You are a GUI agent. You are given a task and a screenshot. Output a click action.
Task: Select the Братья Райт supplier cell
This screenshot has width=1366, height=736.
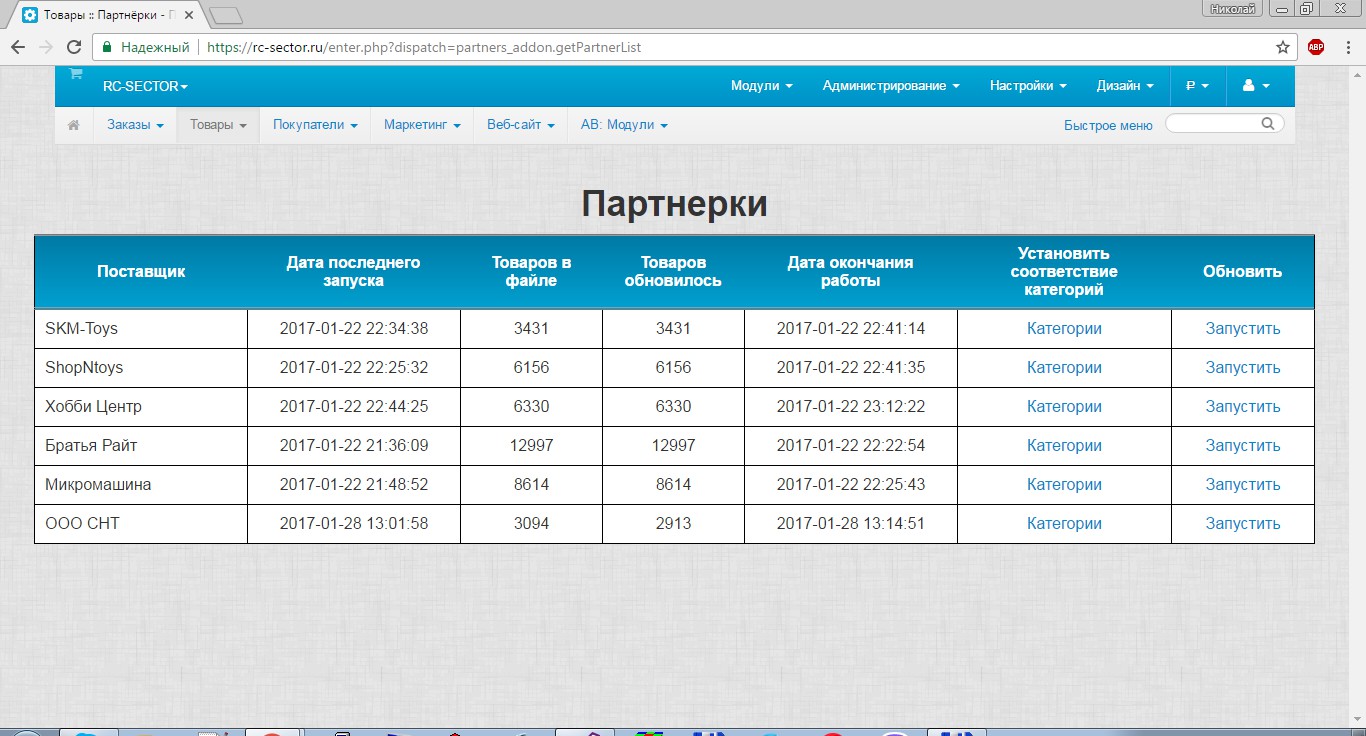[141, 446]
